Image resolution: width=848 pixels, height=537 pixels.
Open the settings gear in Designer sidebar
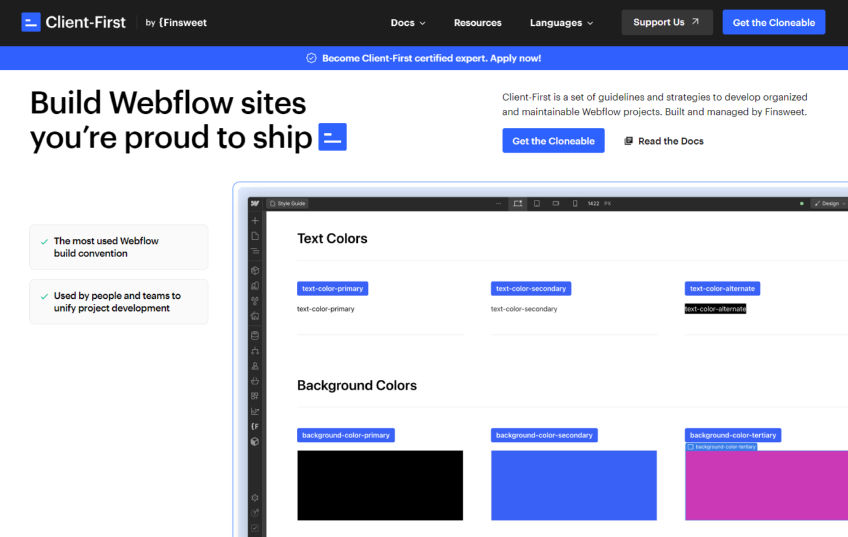pos(255,498)
